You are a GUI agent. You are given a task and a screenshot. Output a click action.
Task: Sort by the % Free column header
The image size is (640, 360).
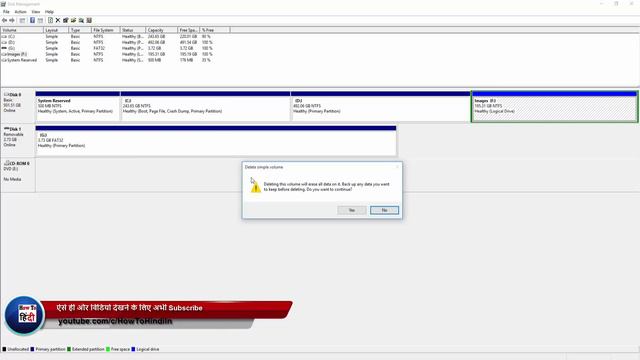point(215,30)
